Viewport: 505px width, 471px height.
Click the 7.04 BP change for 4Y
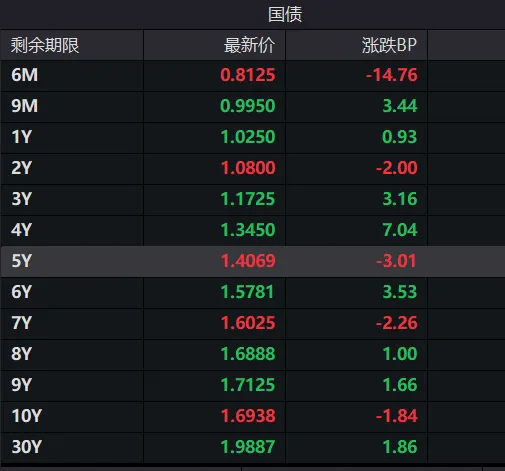pyautogui.click(x=400, y=230)
